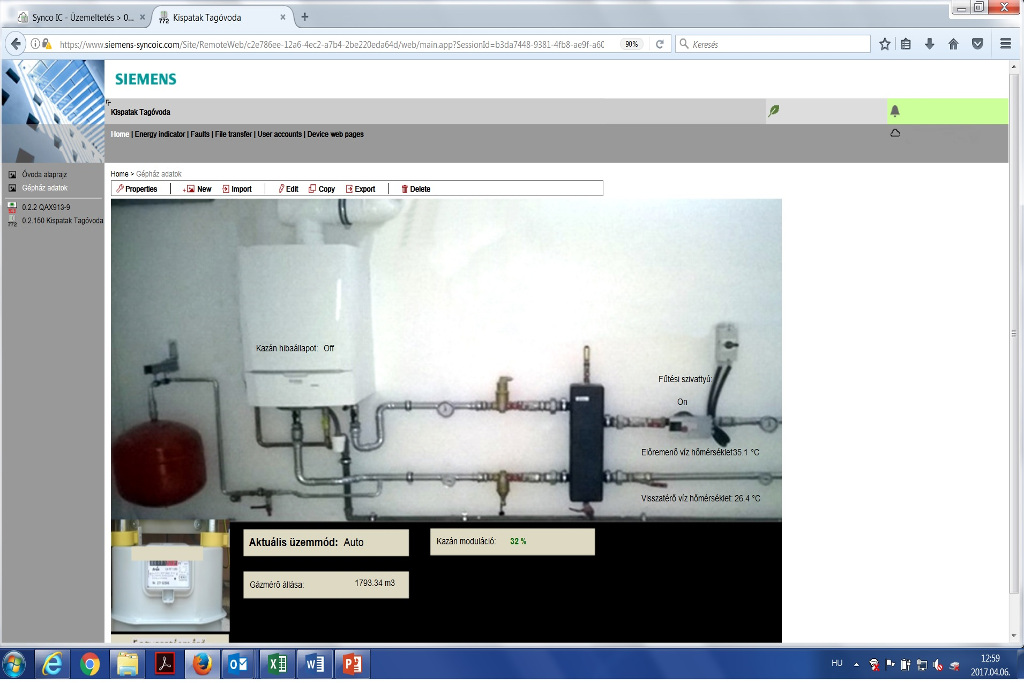Viewport: 1024px width, 683px height.
Task: Click the cloud status icon under the bell
Action: pyautogui.click(x=895, y=133)
